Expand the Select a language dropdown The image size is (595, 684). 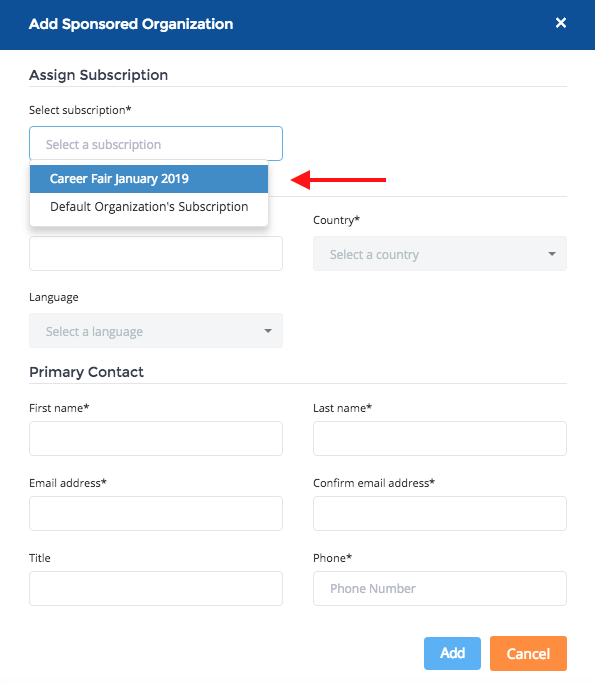pos(156,330)
